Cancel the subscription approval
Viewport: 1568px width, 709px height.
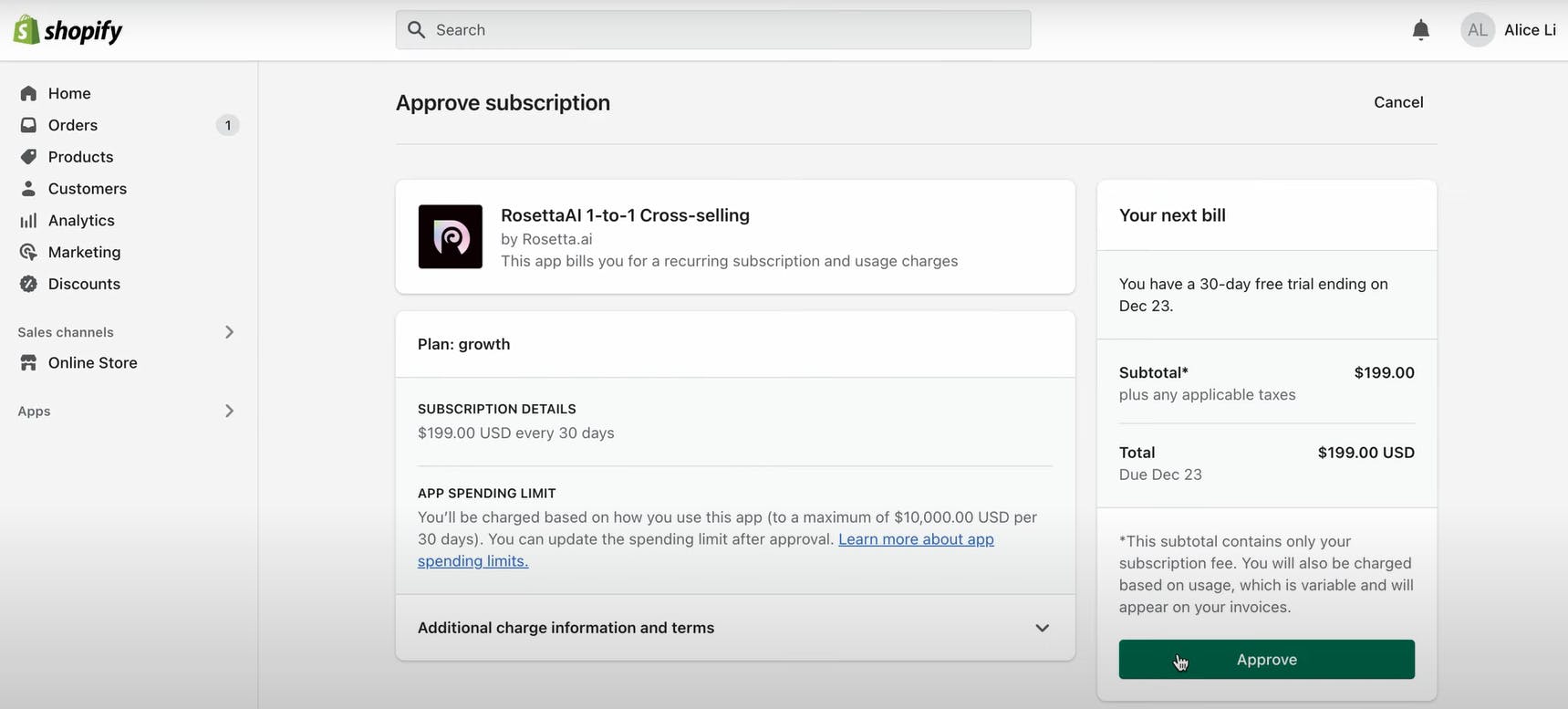1398,102
